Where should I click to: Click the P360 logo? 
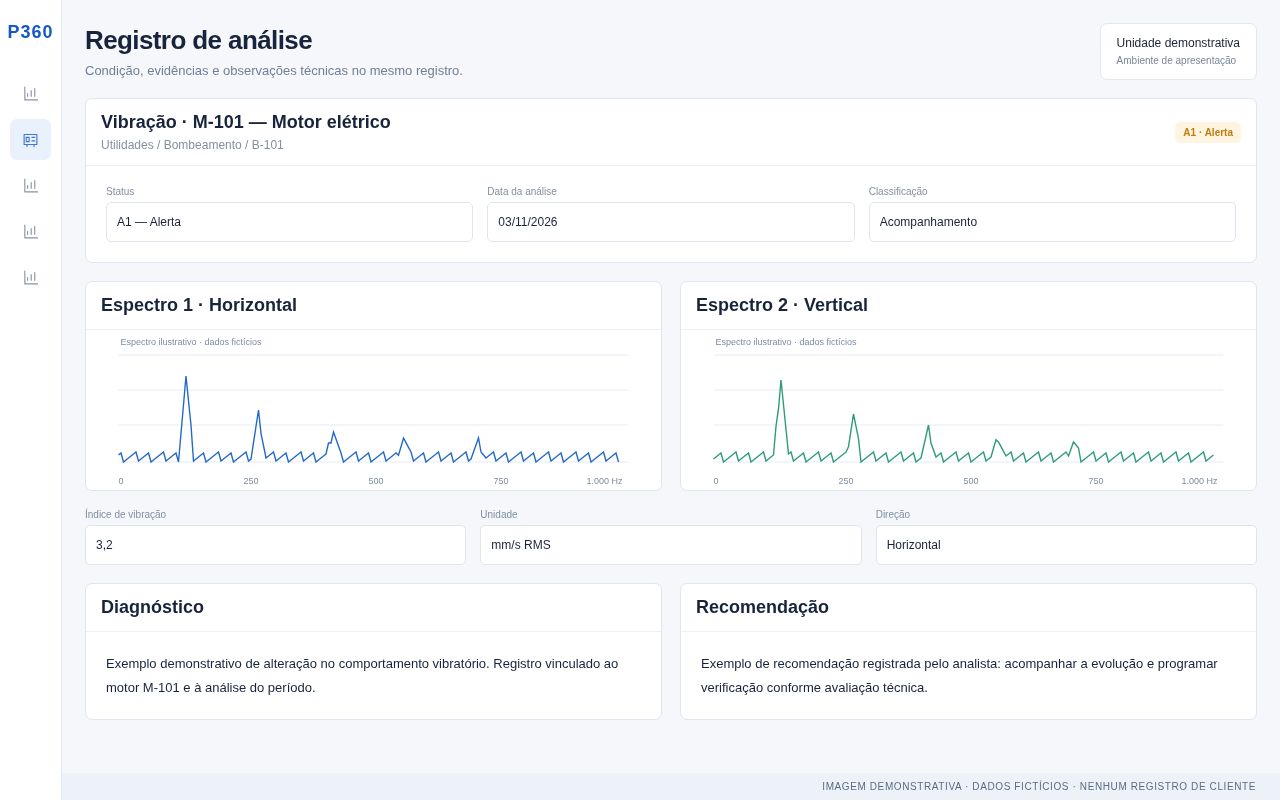pyautogui.click(x=30, y=32)
